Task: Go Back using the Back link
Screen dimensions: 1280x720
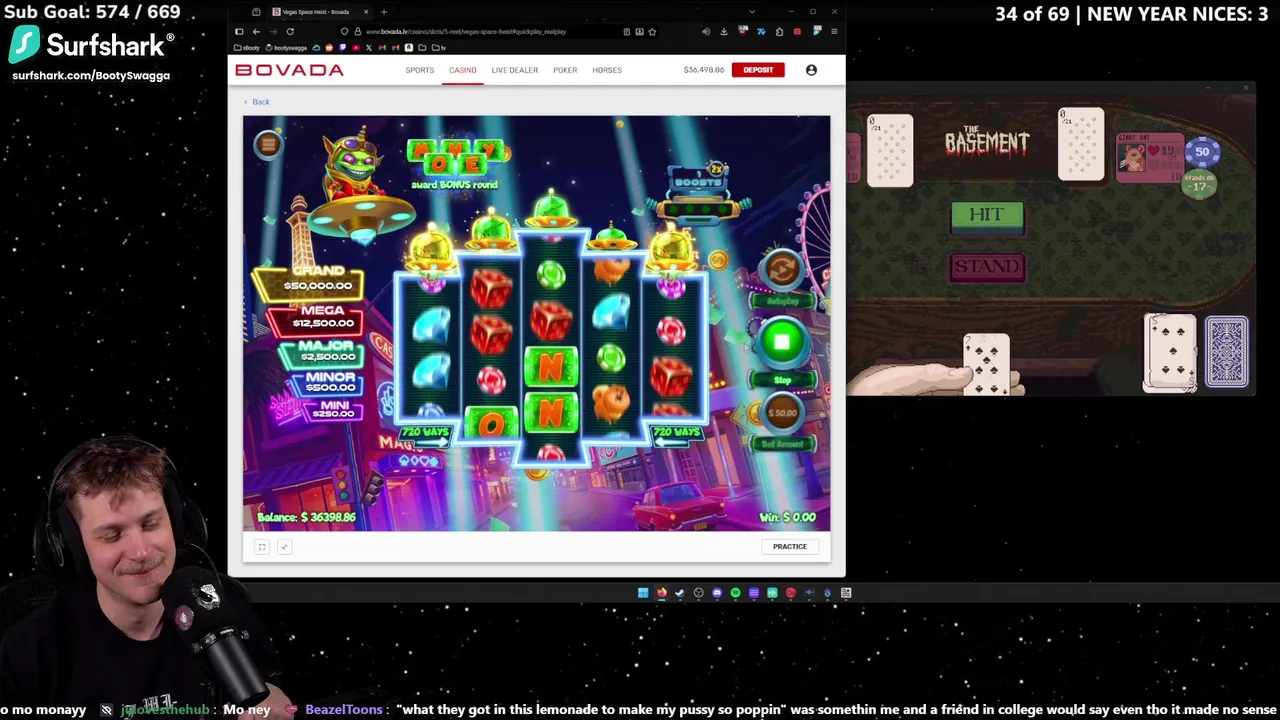Action: (x=256, y=102)
